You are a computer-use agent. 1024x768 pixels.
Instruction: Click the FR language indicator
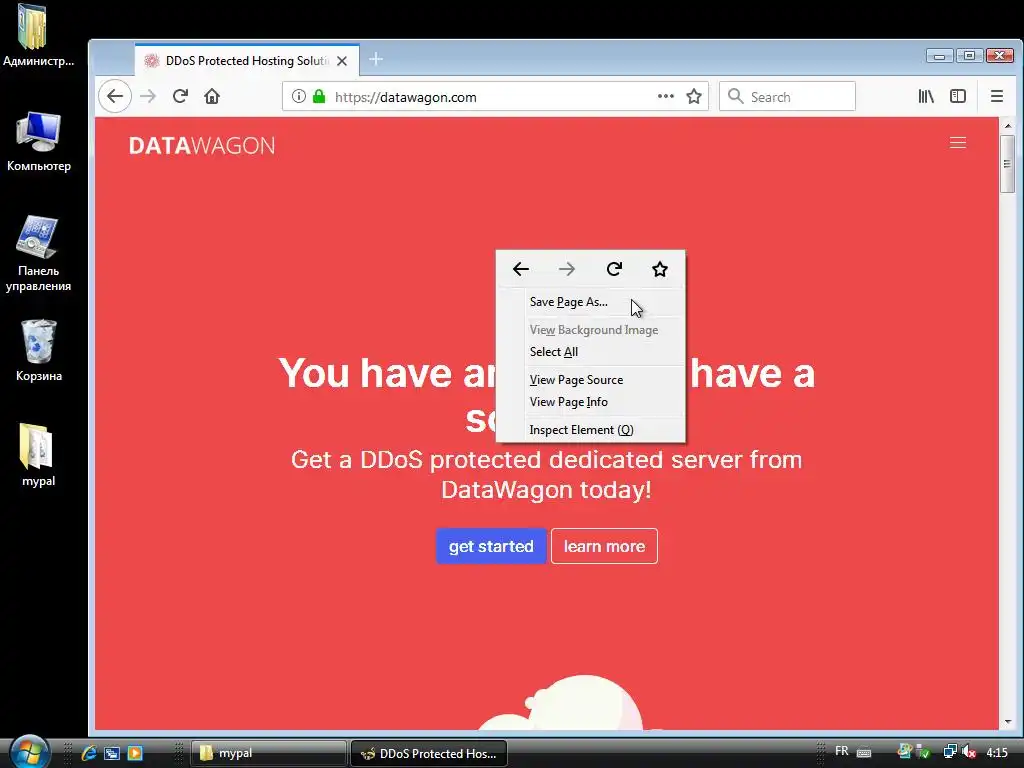pyautogui.click(x=842, y=751)
